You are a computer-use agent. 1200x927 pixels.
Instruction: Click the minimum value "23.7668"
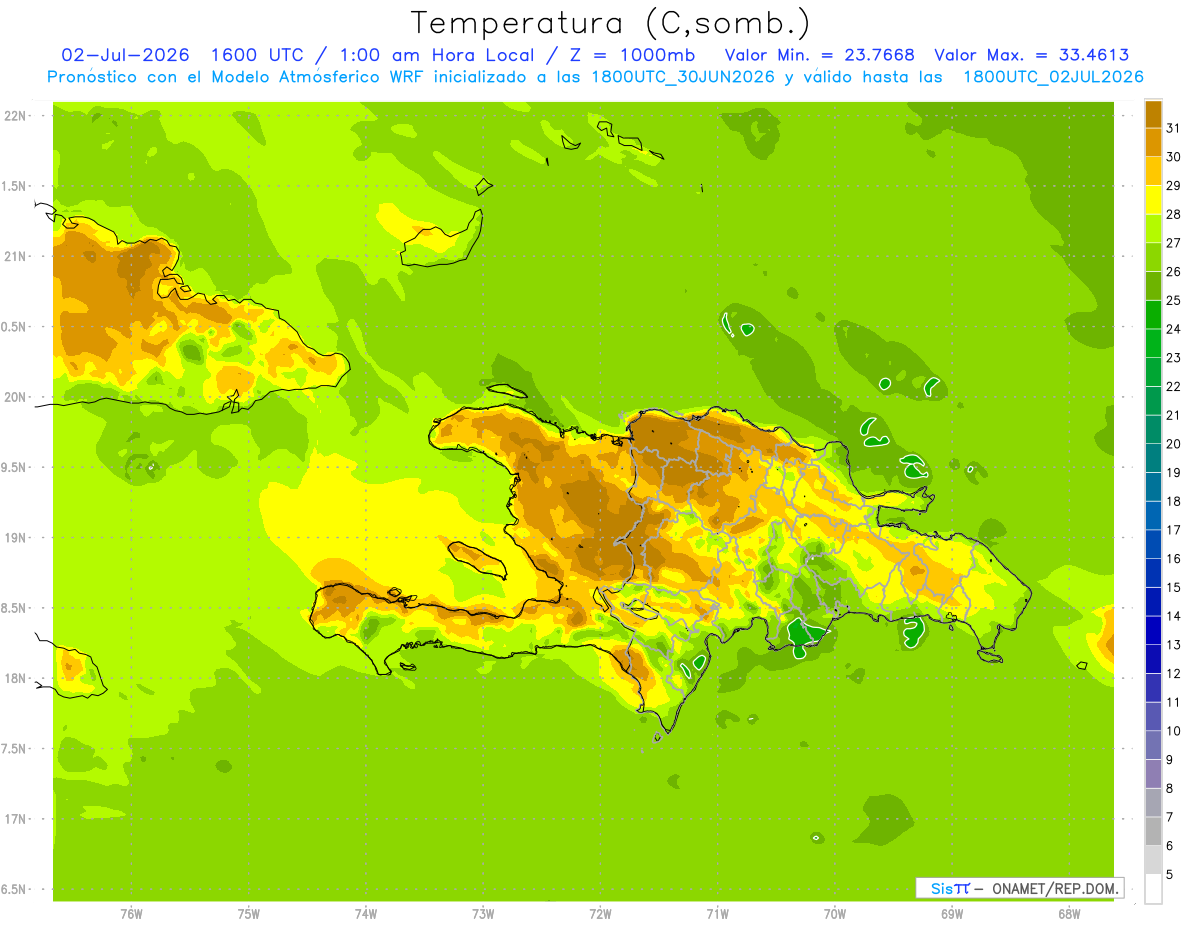pos(878,55)
